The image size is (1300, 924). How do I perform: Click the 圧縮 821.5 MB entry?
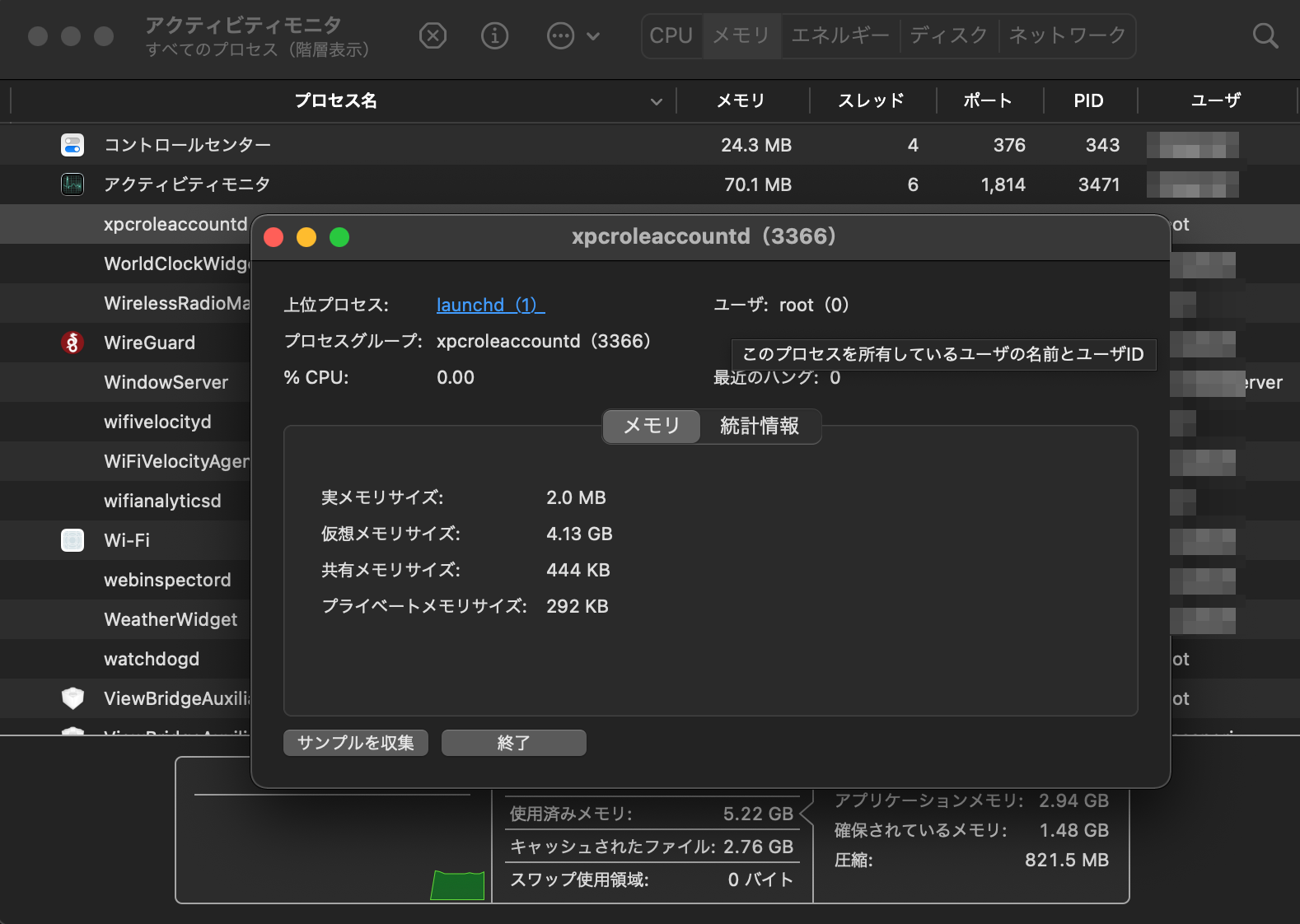click(971, 860)
